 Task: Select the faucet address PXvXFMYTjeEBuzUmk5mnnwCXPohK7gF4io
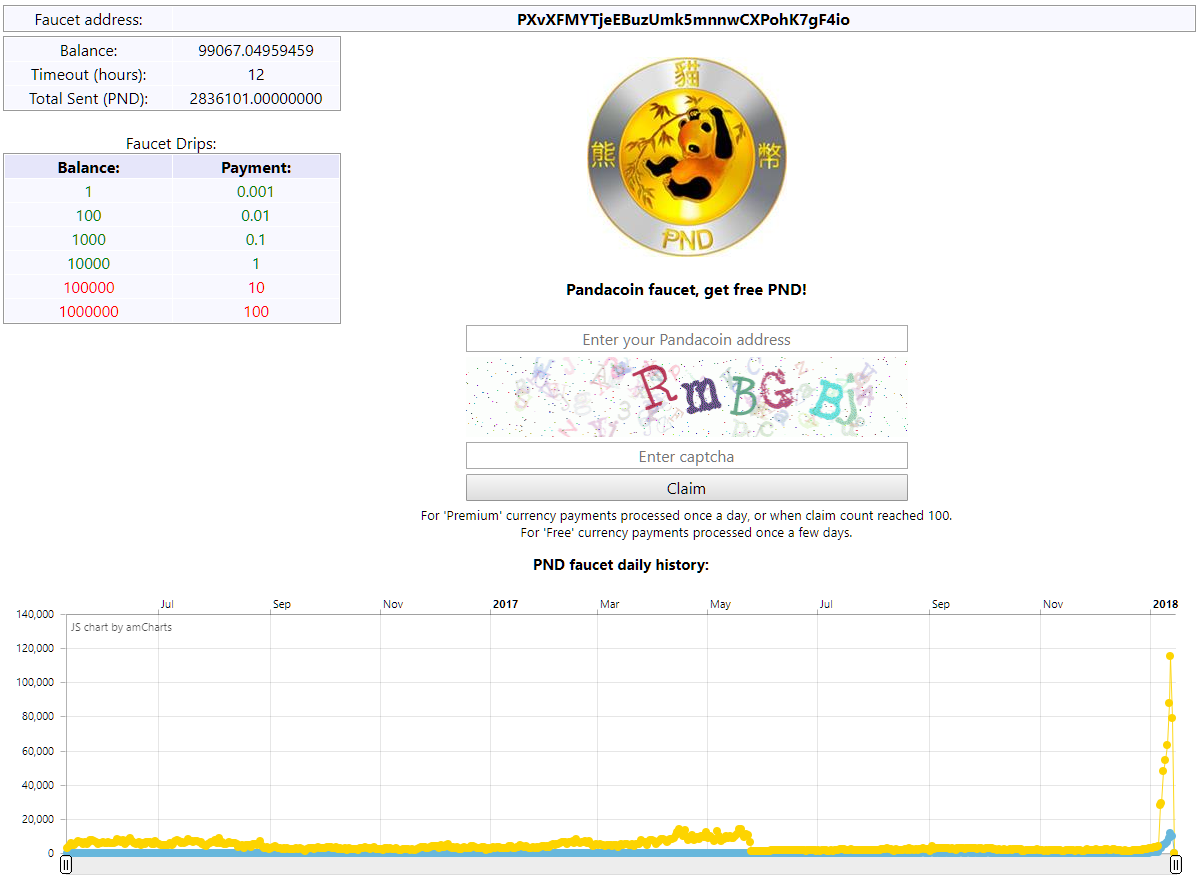coord(684,19)
